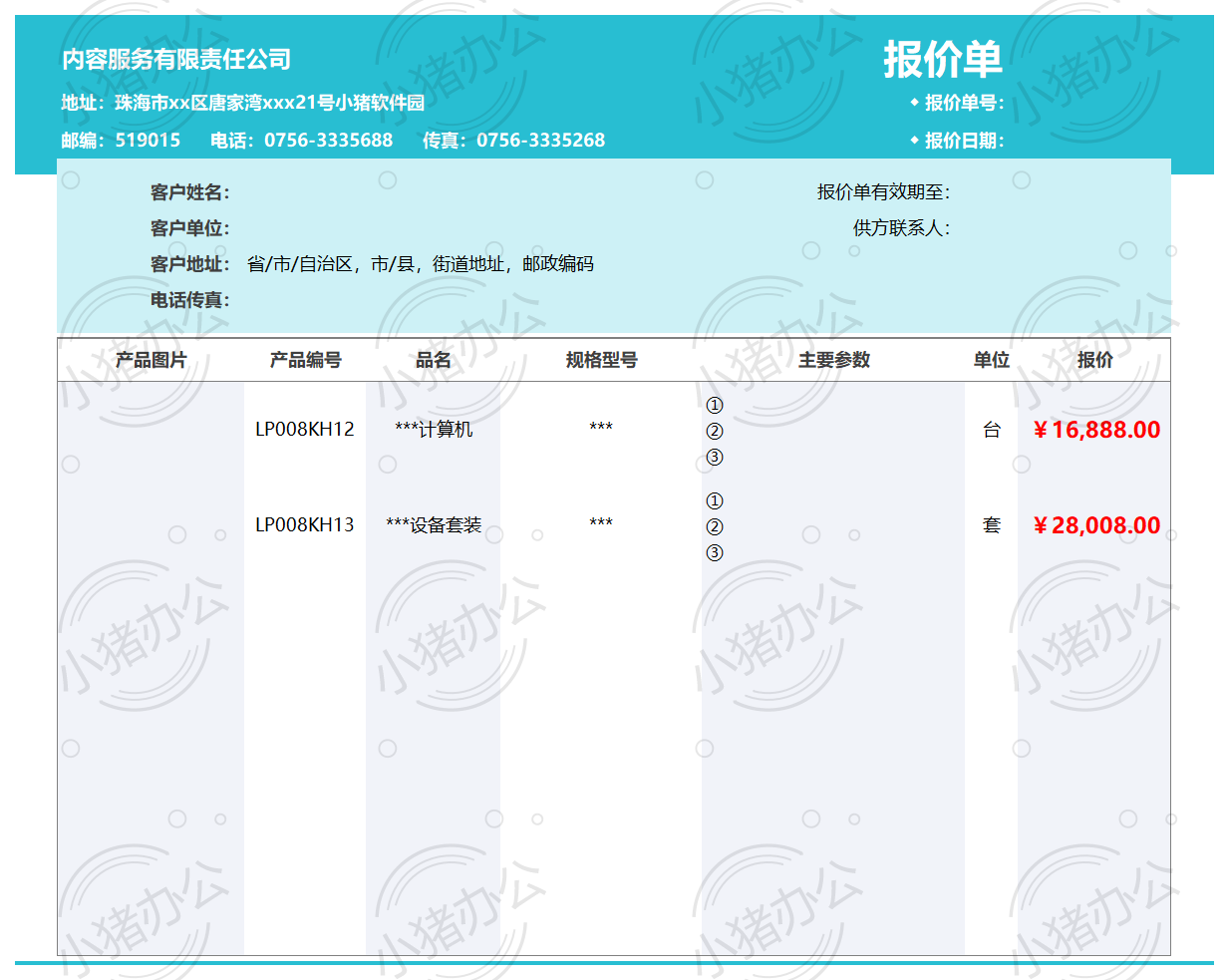
Task: Select the 单位 column header
Action: [992, 360]
